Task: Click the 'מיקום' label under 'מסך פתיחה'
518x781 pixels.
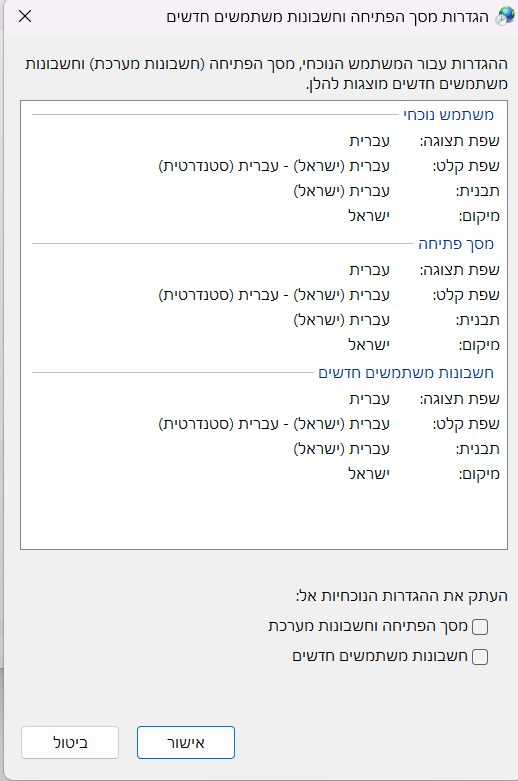Action: pos(479,345)
